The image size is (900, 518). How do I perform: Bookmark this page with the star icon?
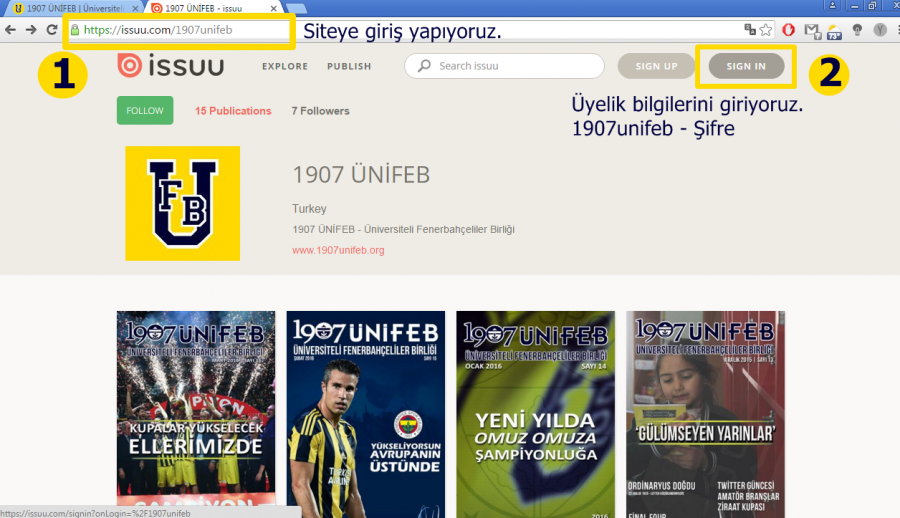765,30
